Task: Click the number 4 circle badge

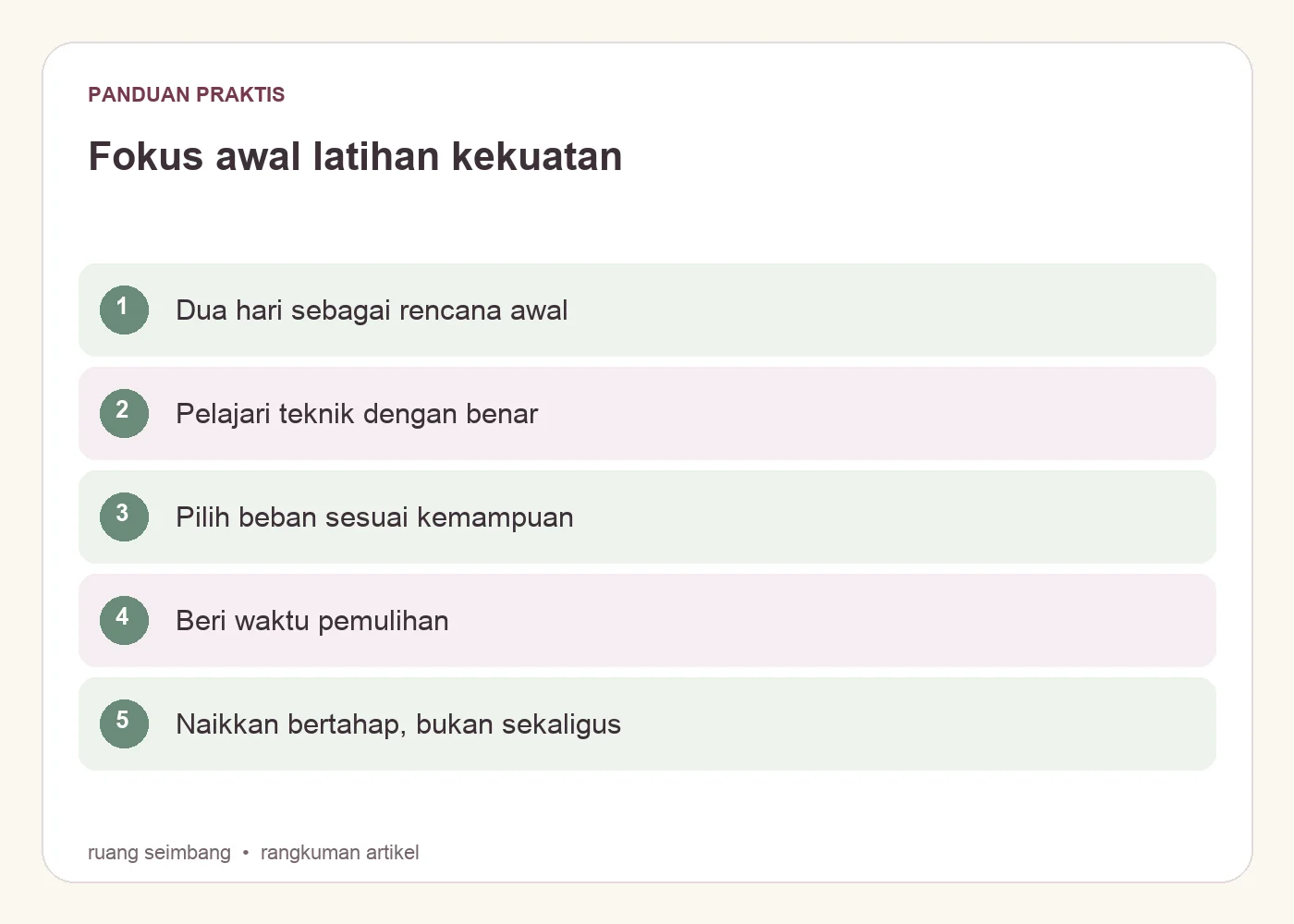Action: (124, 620)
